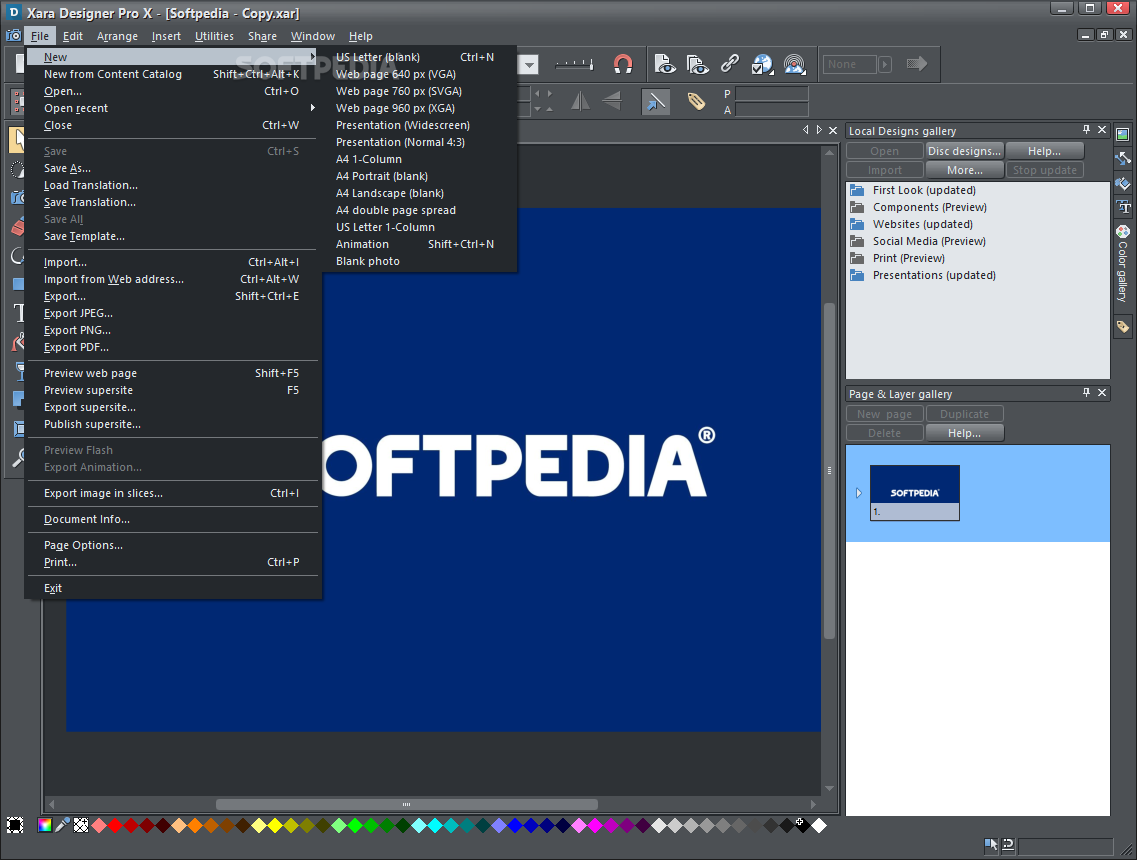Open the New submenu arrow
1137x860 pixels.
[313, 57]
